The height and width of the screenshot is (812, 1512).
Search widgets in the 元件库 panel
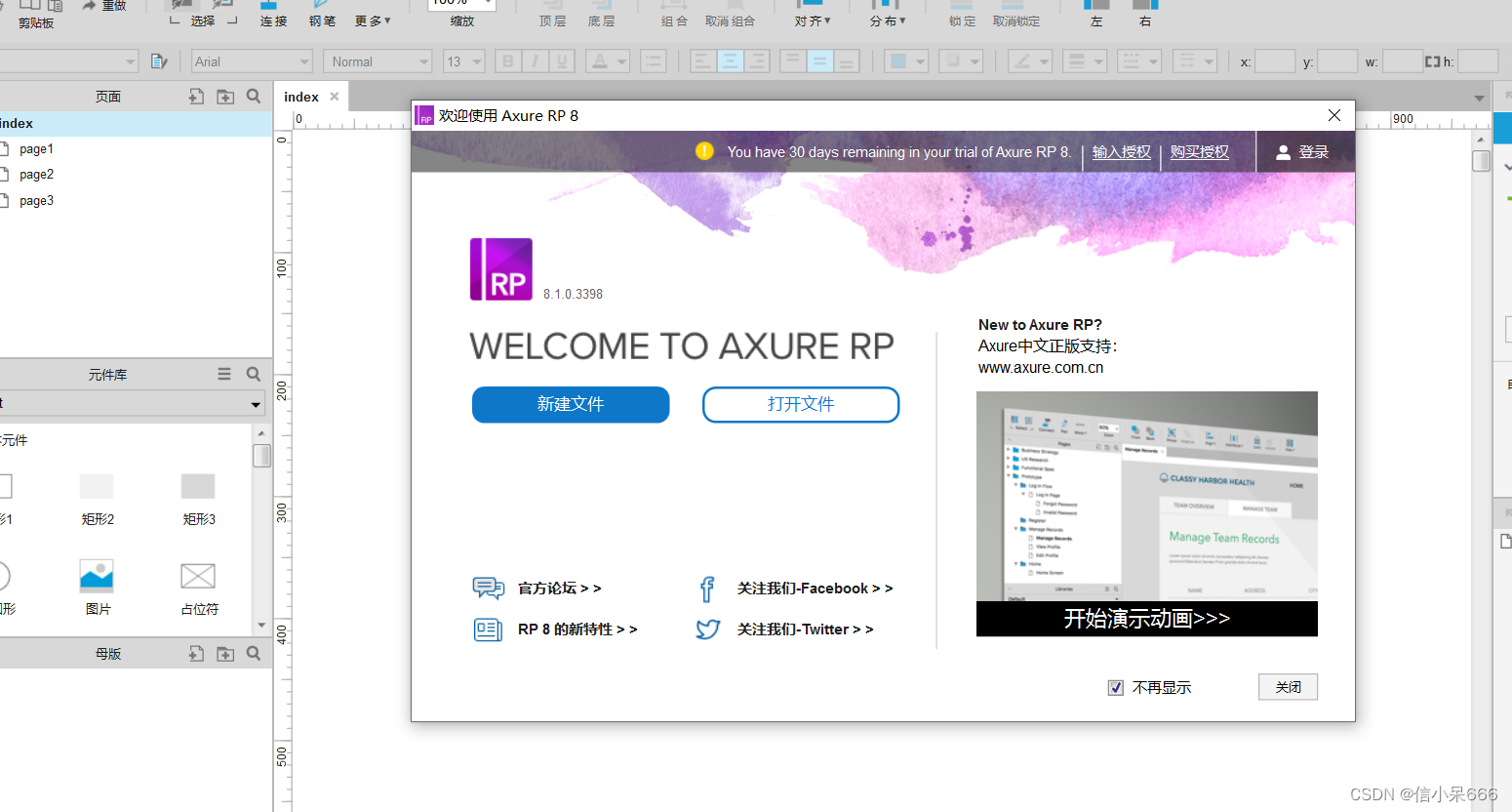coord(254,374)
